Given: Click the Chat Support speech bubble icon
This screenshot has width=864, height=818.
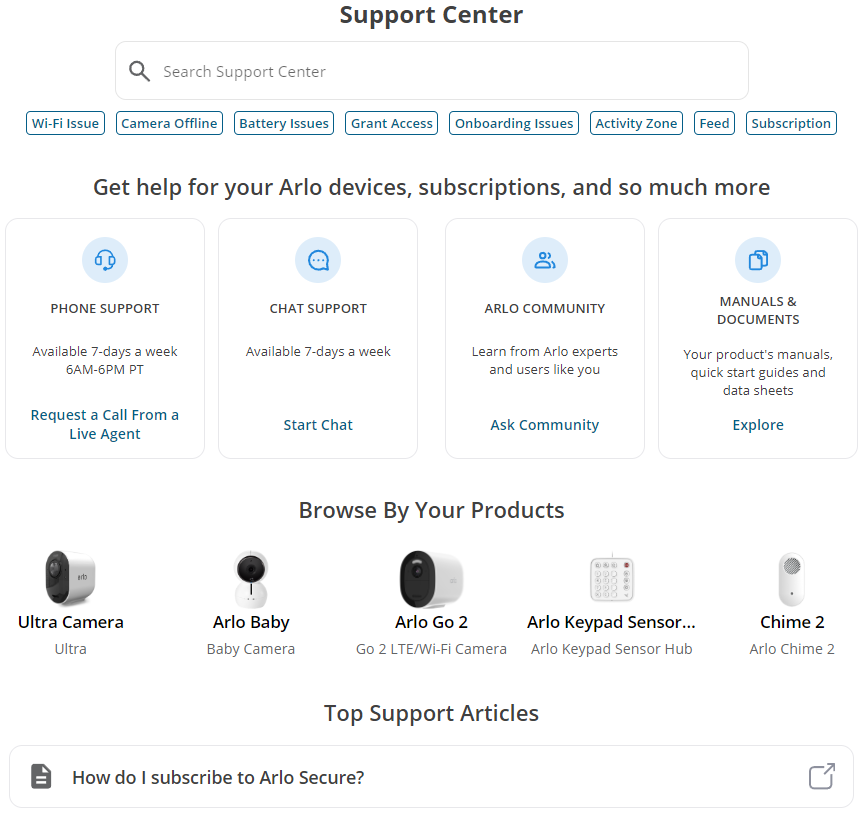Looking at the screenshot, I should pyautogui.click(x=317, y=259).
